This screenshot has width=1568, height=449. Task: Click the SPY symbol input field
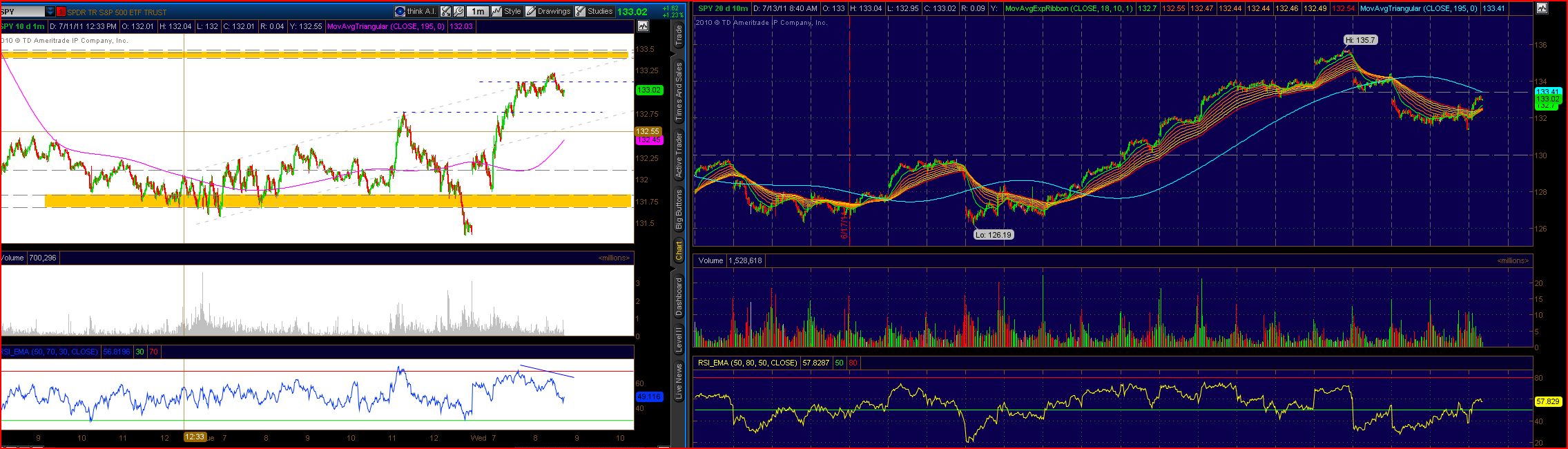22,12
